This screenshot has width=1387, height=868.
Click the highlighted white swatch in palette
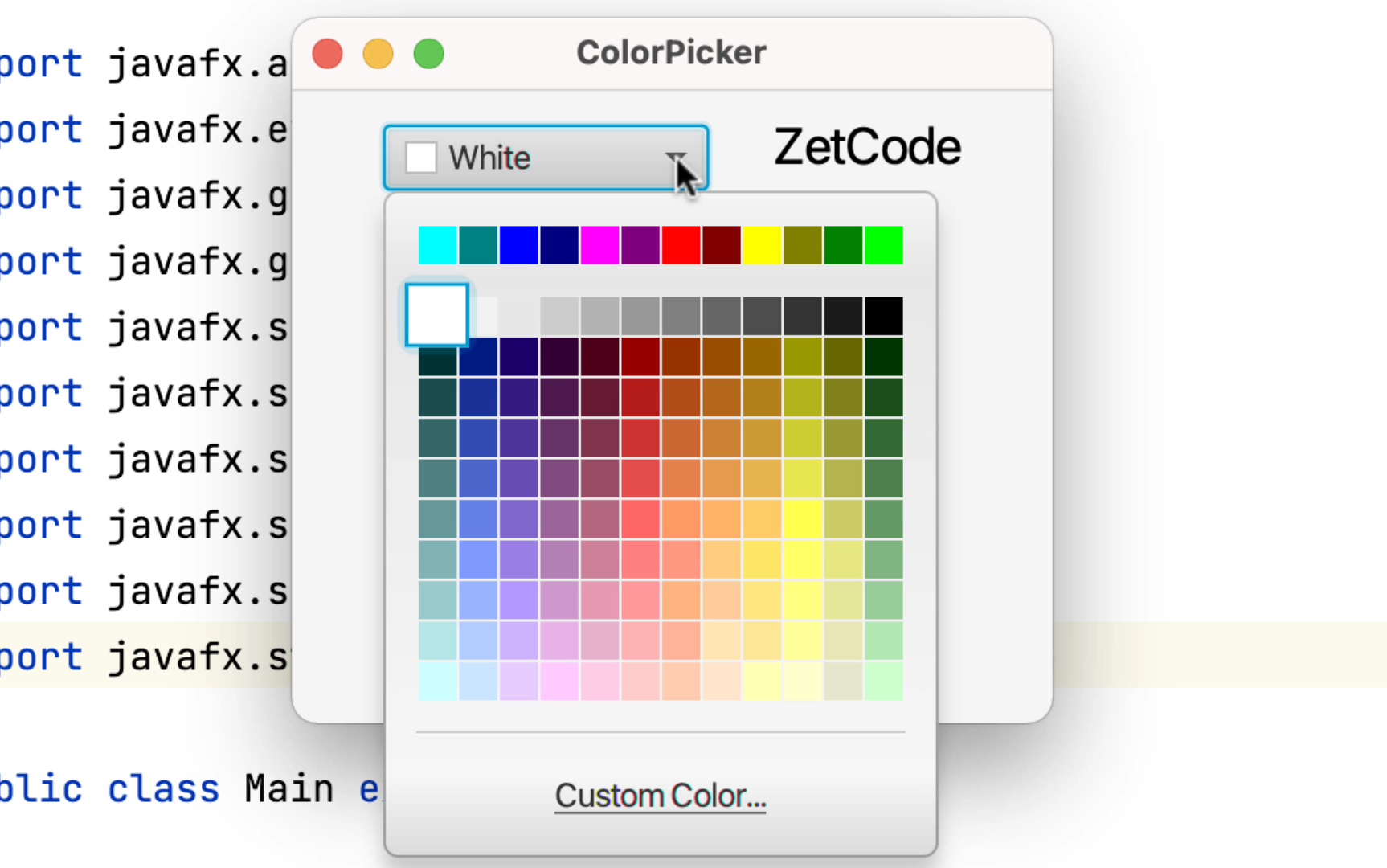tap(437, 315)
